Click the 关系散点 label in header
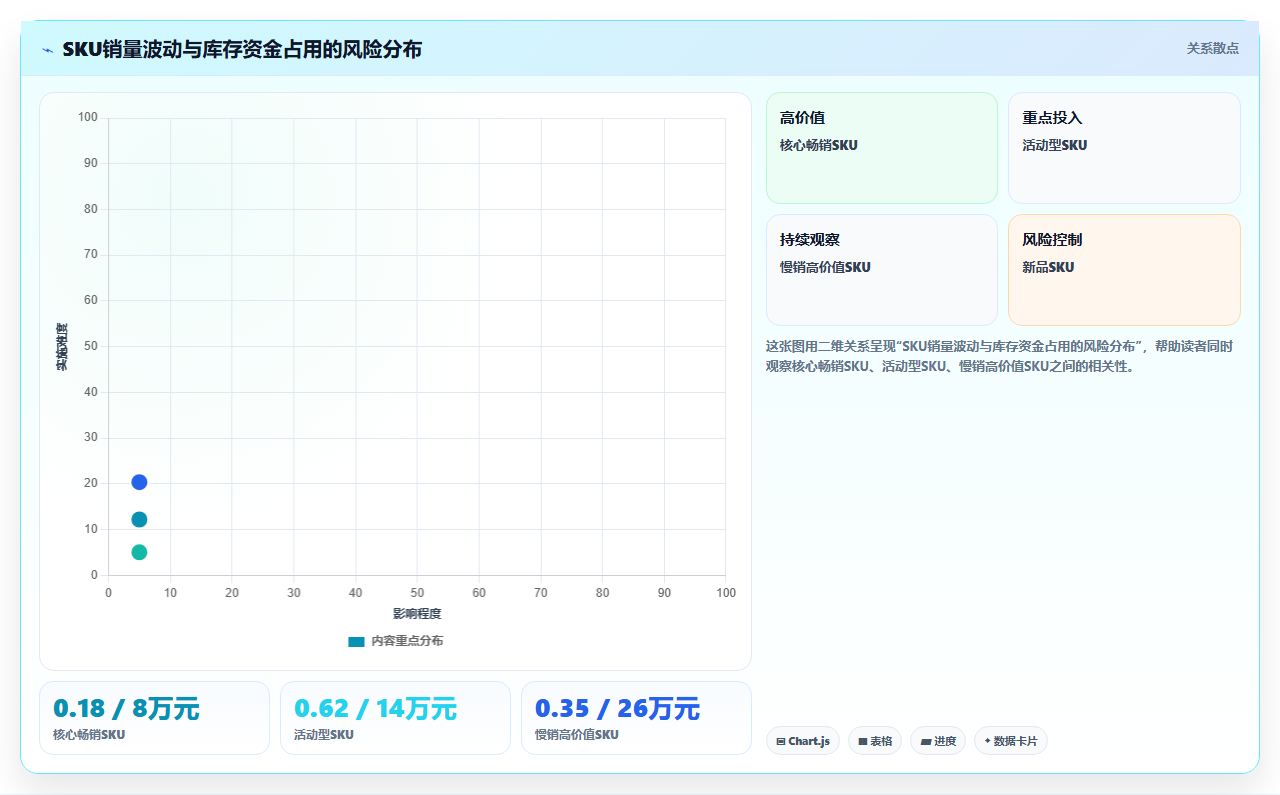The width and height of the screenshot is (1280, 795). tap(1212, 48)
